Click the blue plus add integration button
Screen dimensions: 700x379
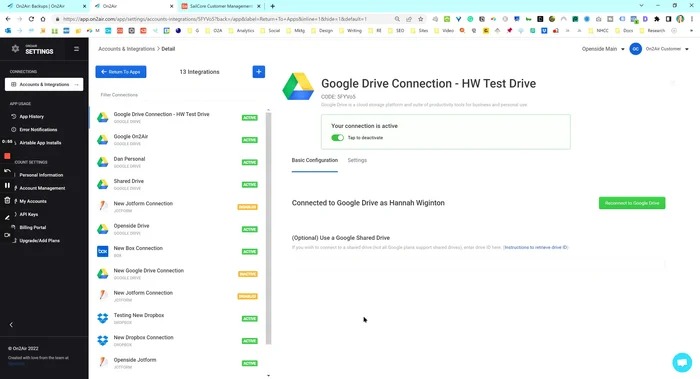(258, 72)
